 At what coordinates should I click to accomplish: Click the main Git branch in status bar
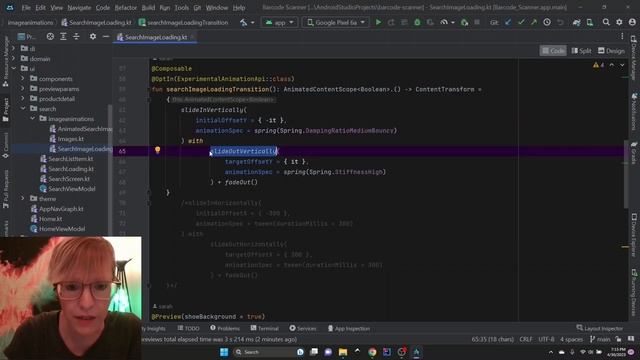click(x=600, y=339)
